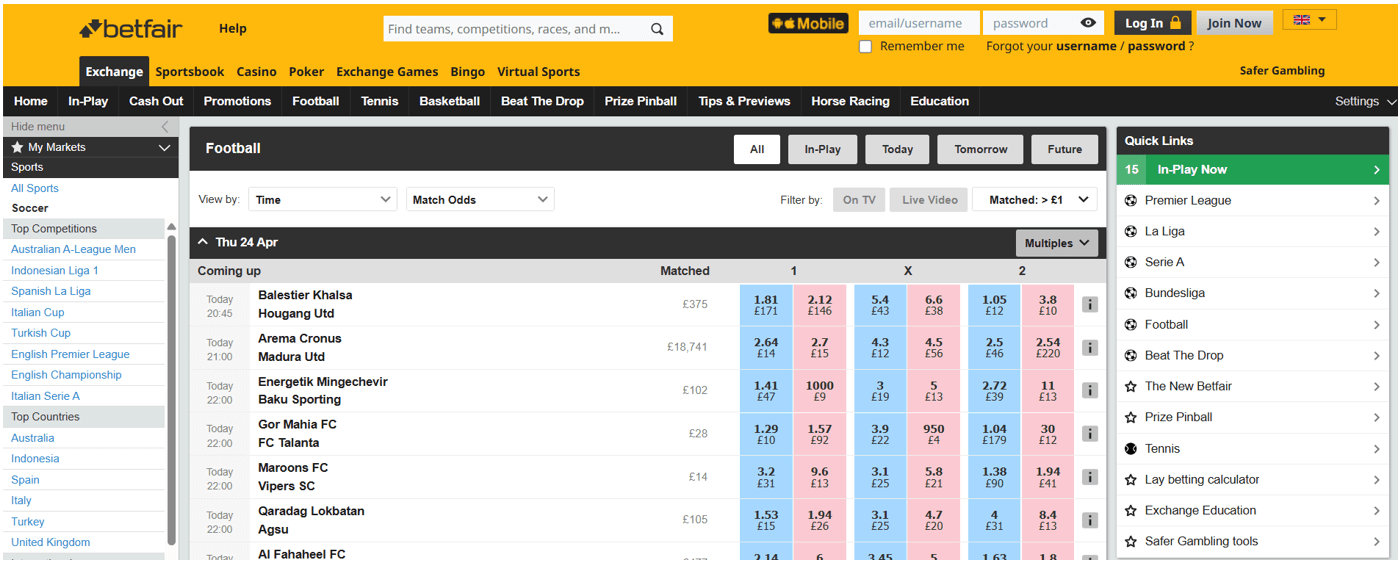
Task: Expand the language flag selector
Action: pos(1309,20)
